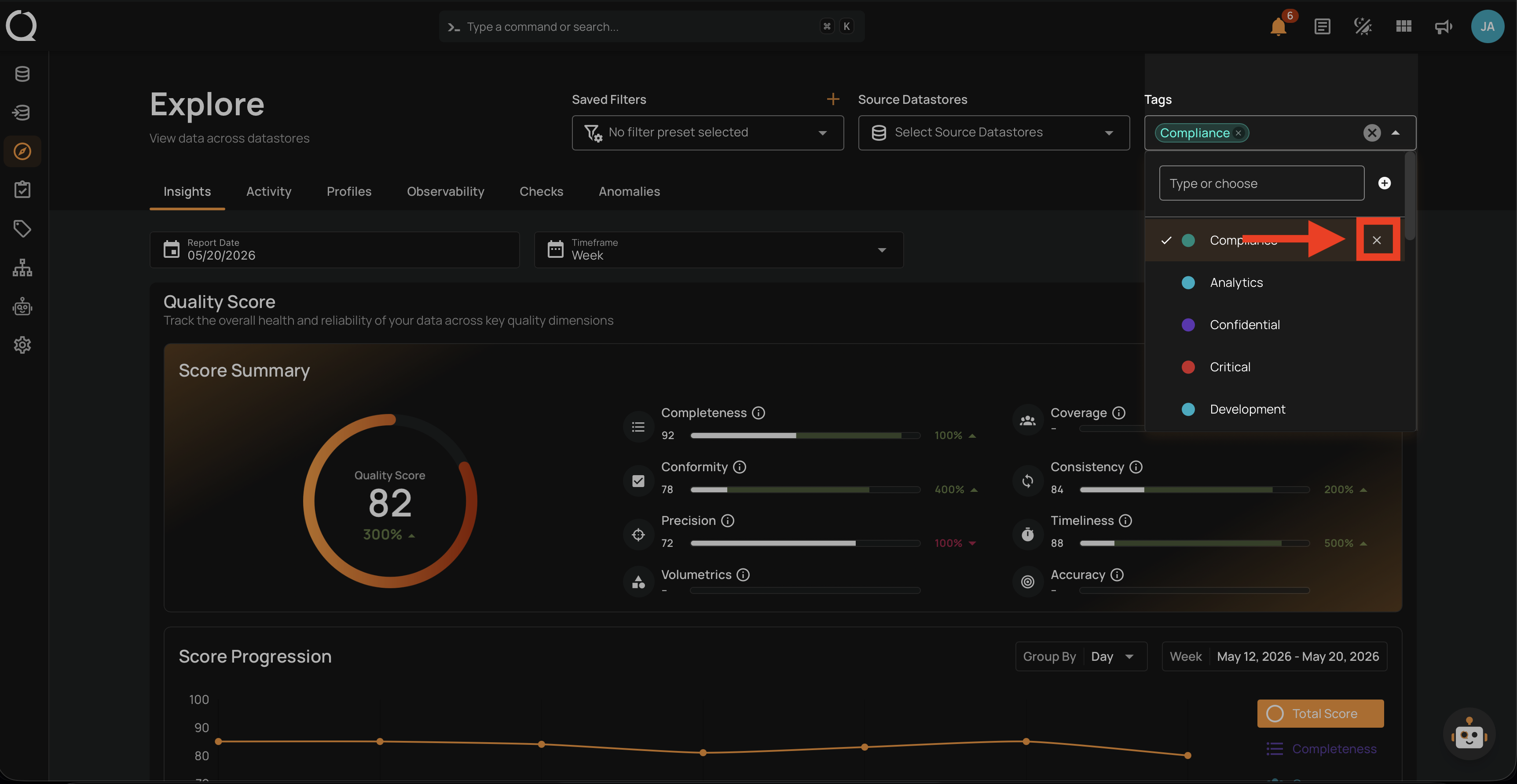Click the Type or choose tag input field

pyautogui.click(x=1261, y=183)
